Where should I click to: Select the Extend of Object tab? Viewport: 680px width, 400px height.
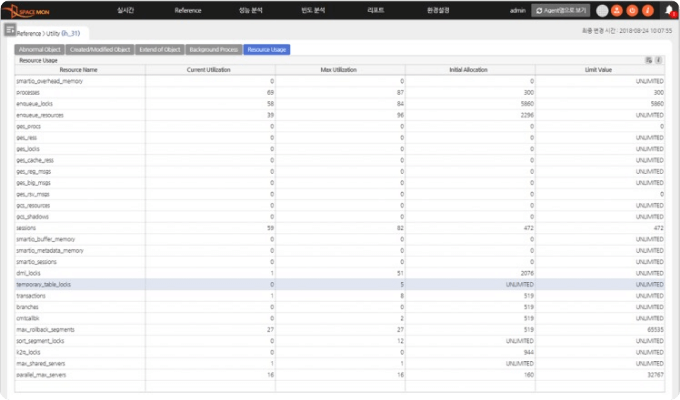[x=158, y=48]
